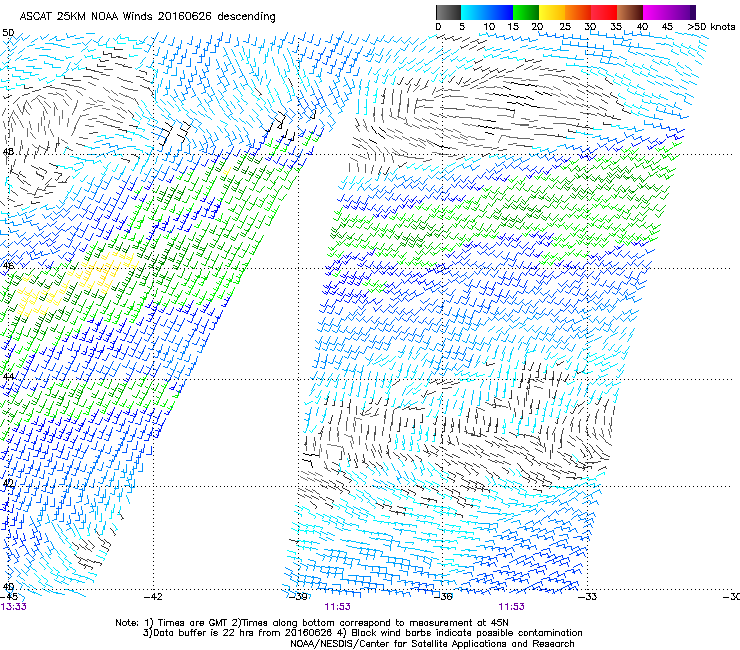Click the latitude label '46'
Screen dimensions: 740x650
coord(8,266)
